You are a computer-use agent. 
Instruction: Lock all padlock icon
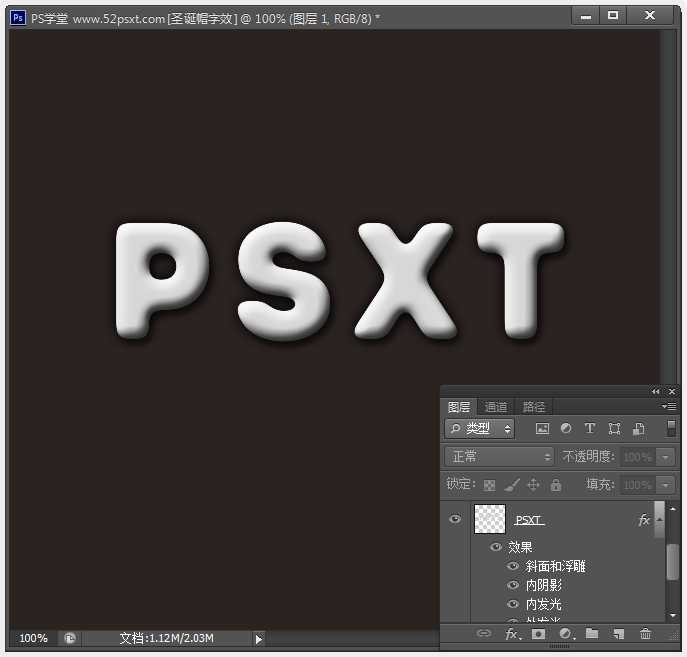click(x=556, y=484)
